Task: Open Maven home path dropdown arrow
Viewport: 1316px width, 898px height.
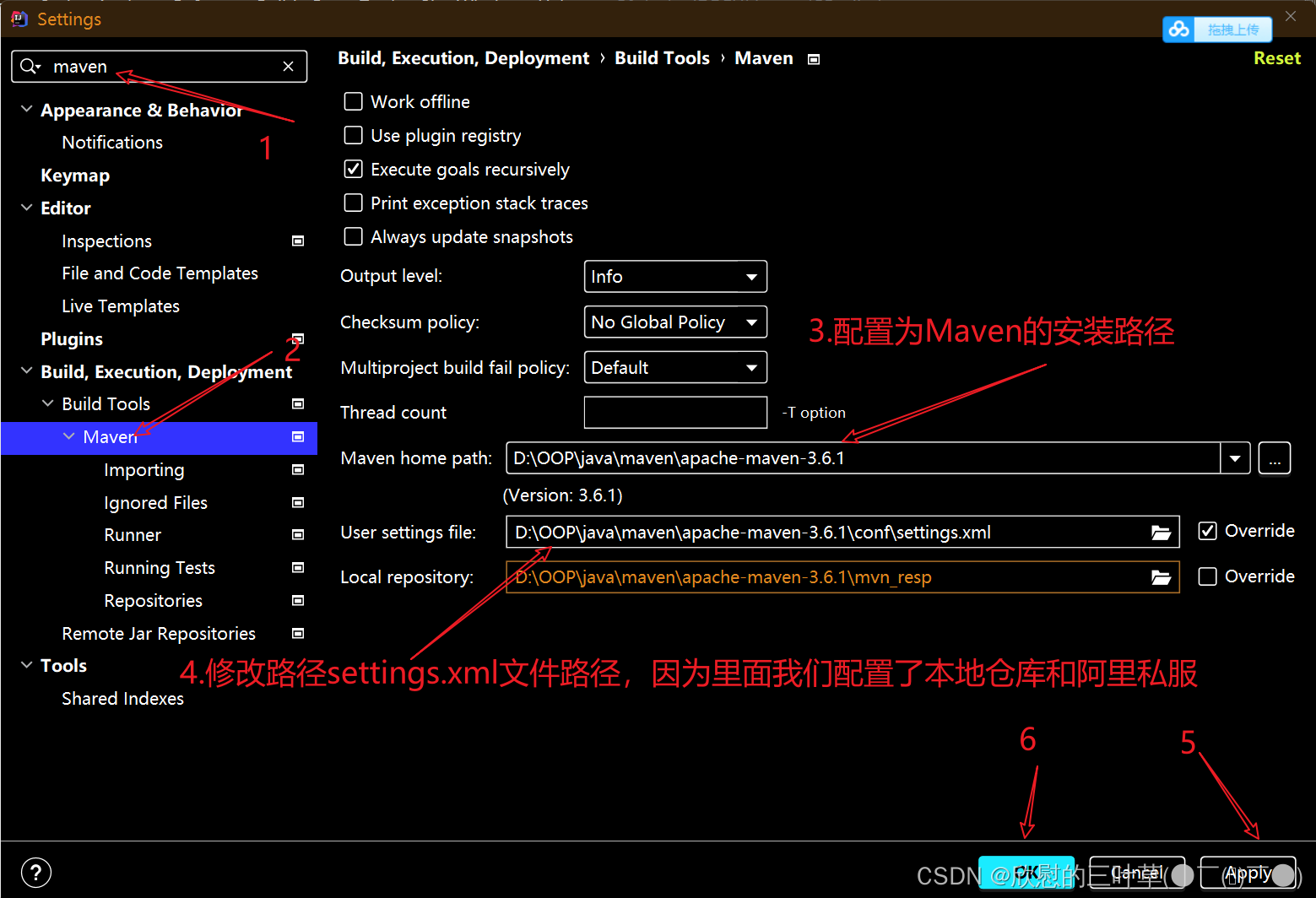Action: point(1235,458)
